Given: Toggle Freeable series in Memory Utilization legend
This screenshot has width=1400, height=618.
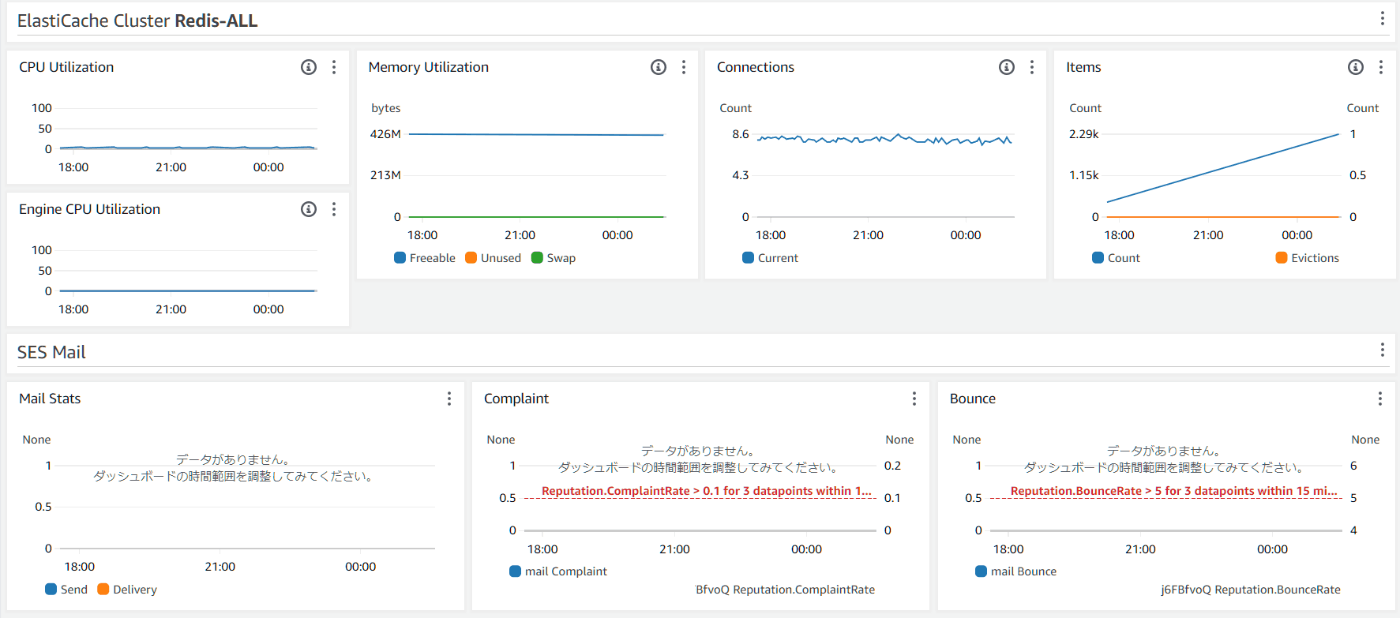Looking at the screenshot, I should pyautogui.click(x=425, y=258).
